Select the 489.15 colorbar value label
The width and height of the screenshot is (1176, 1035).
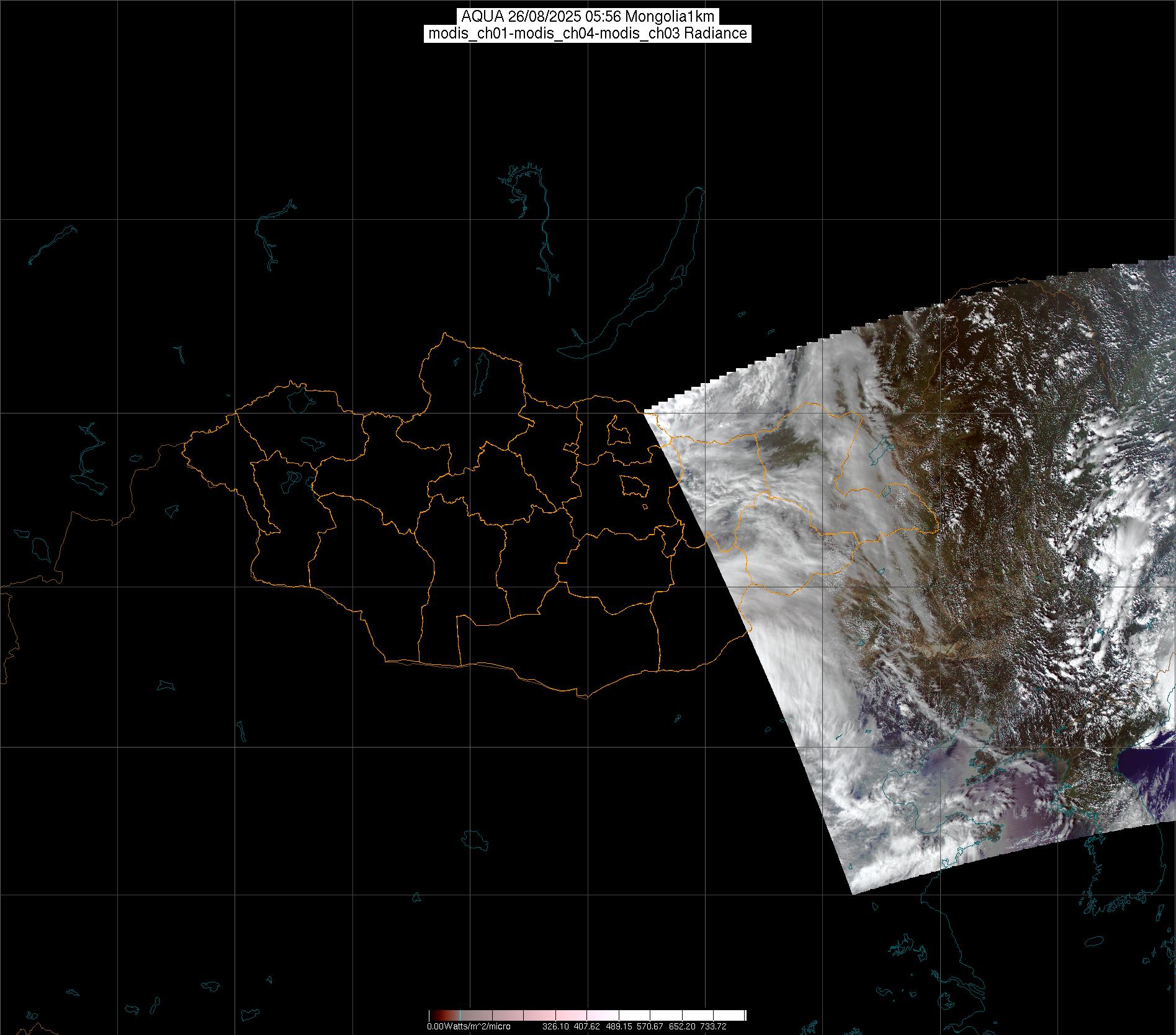click(620, 1026)
